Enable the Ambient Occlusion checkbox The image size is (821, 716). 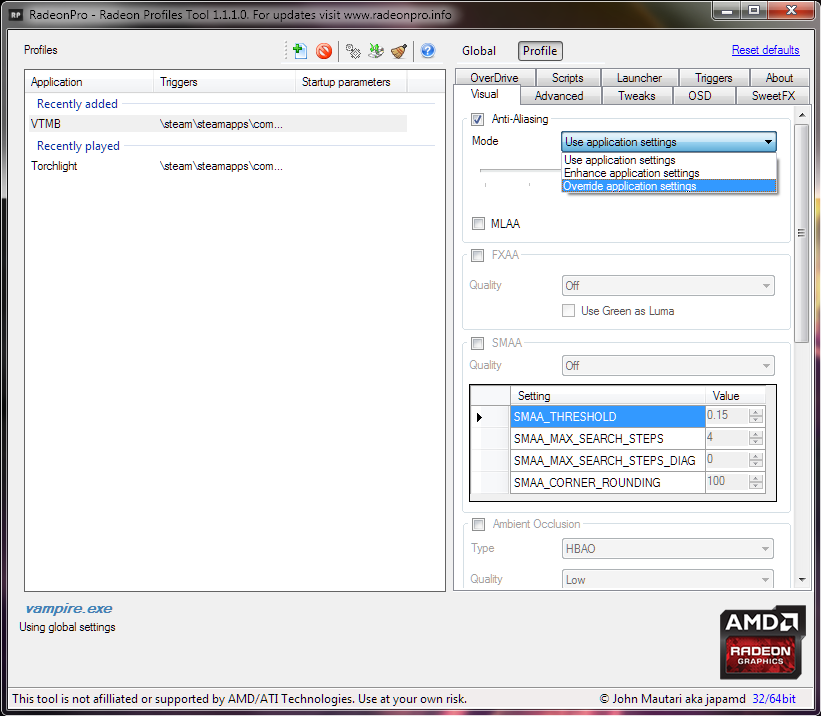pos(479,525)
